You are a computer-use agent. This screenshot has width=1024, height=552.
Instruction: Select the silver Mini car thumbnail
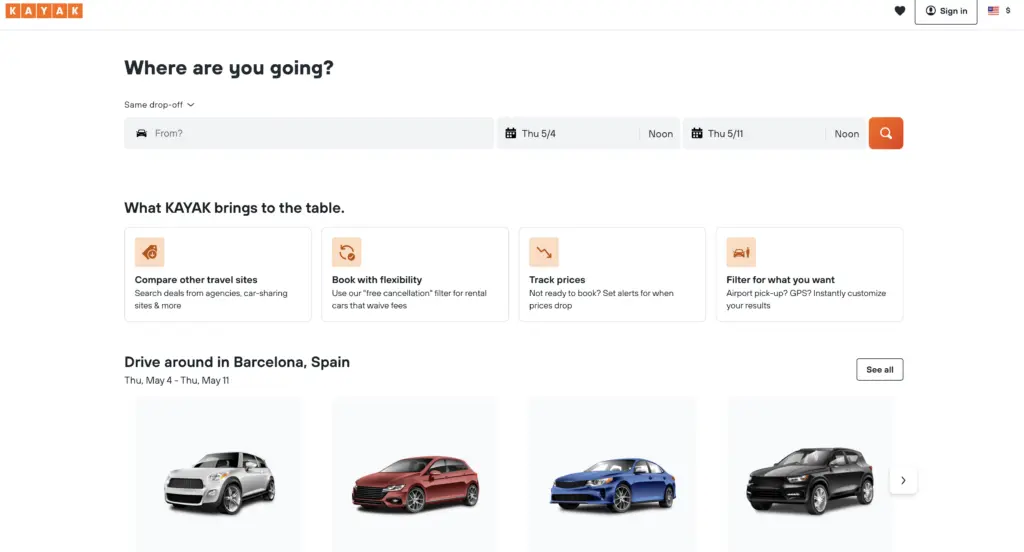click(219, 482)
